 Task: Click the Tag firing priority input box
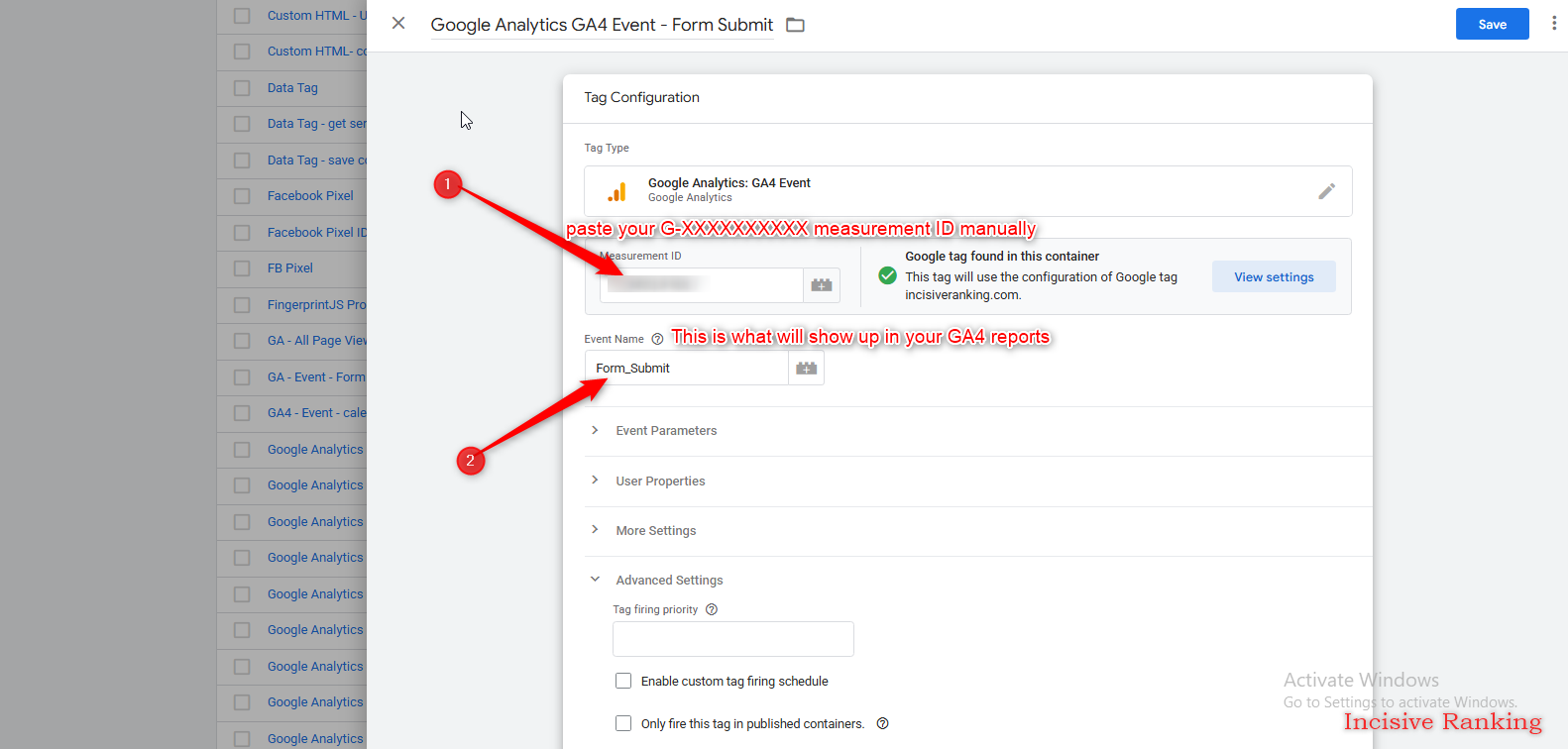733,639
